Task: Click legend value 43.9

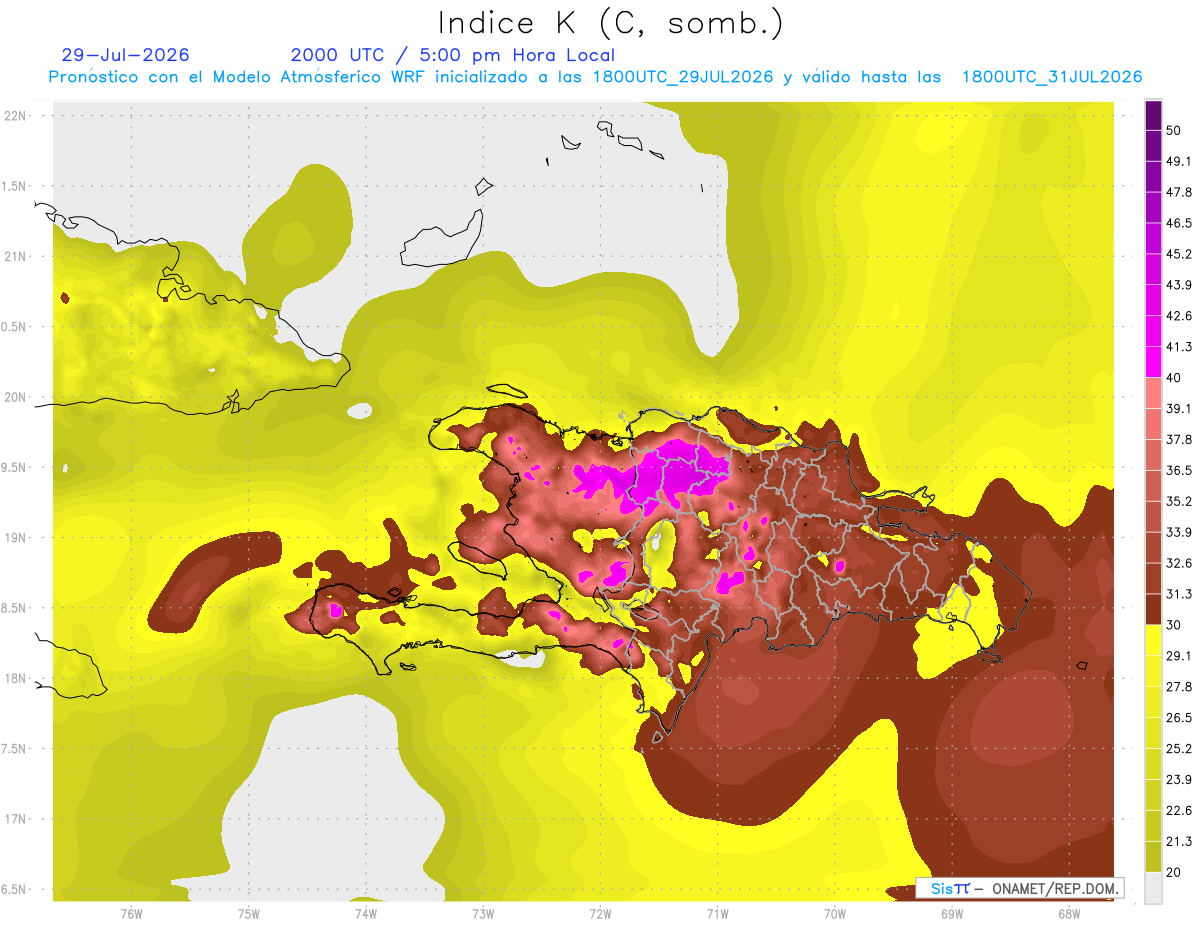Action: (1179, 285)
